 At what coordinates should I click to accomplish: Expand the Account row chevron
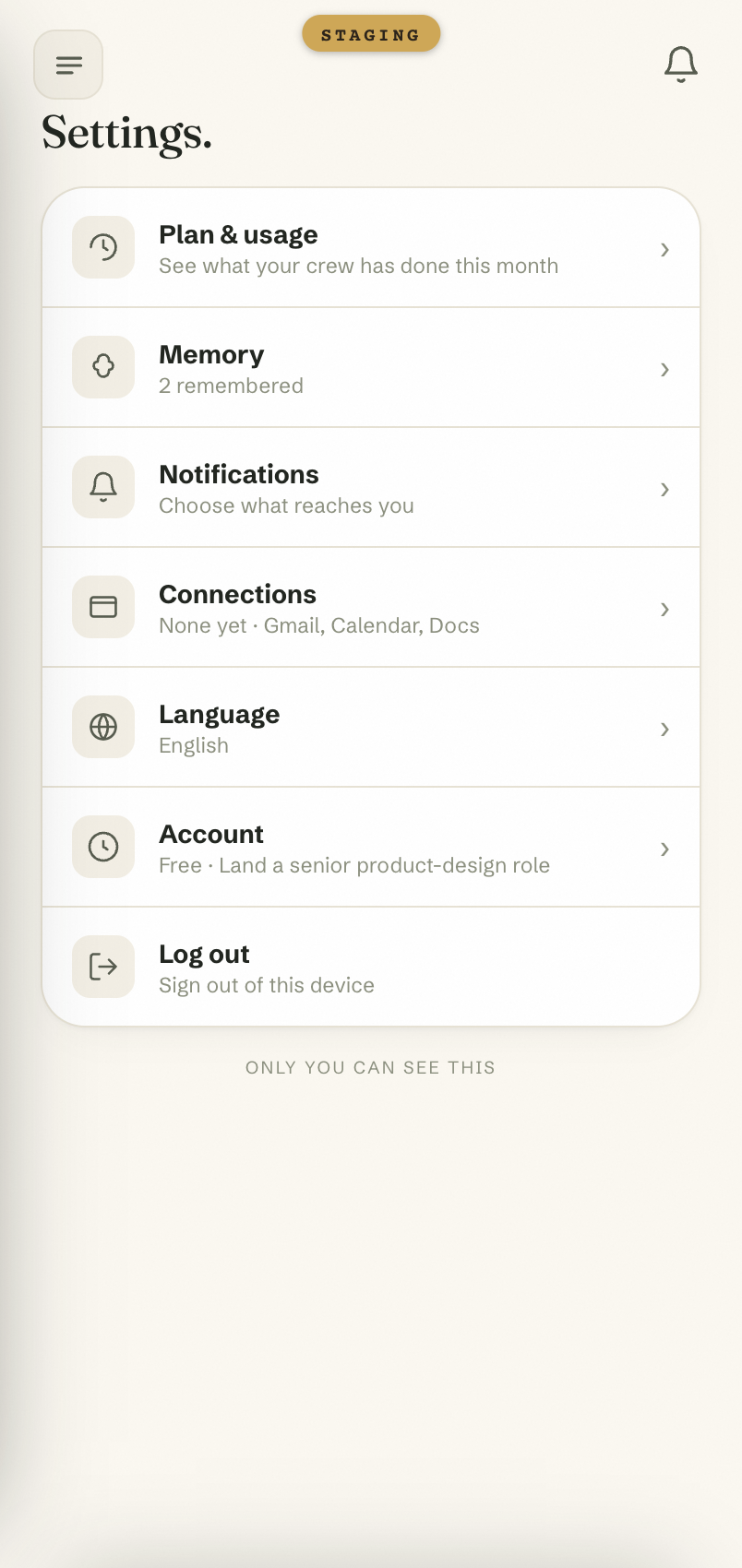pyautogui.click(x=664, y=849)
